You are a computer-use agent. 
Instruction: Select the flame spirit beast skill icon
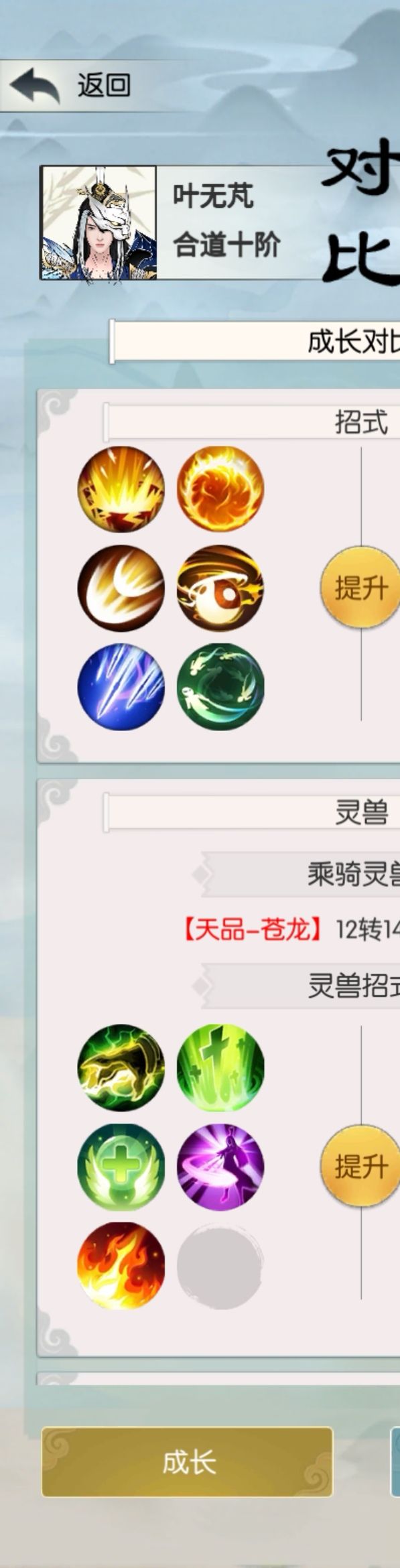[x=121, y=1266]
